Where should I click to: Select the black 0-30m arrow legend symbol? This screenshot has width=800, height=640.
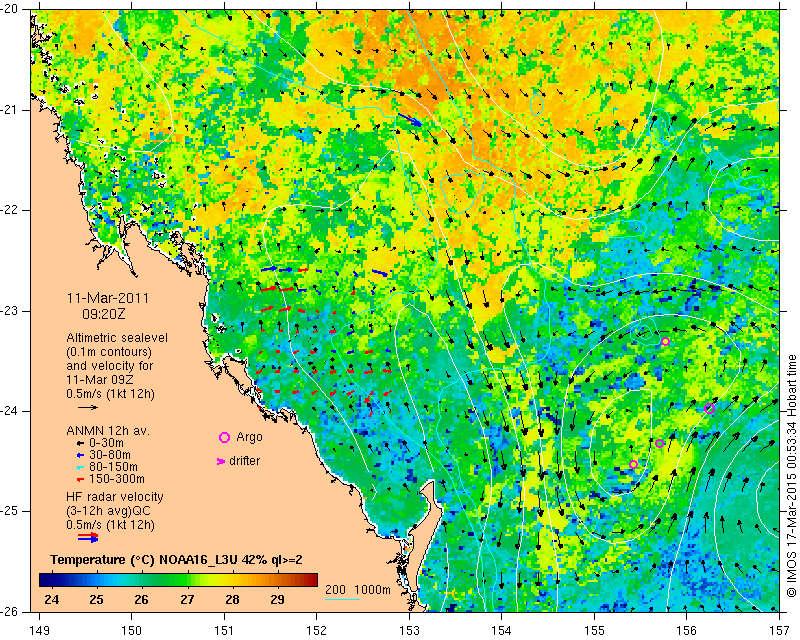click(80, 443)
